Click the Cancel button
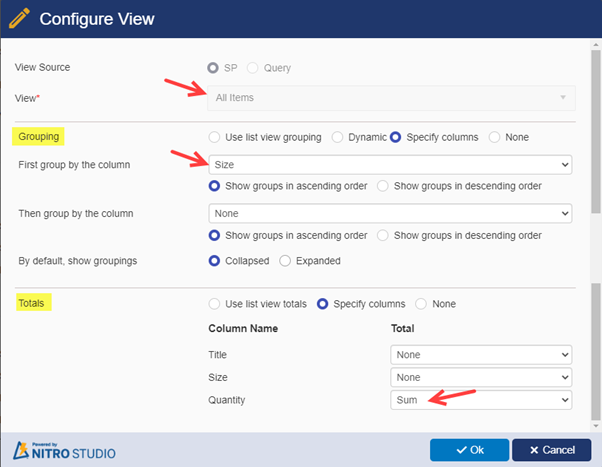Image resolution: width=602 pixels, height=467 pixels. point(551,450)
